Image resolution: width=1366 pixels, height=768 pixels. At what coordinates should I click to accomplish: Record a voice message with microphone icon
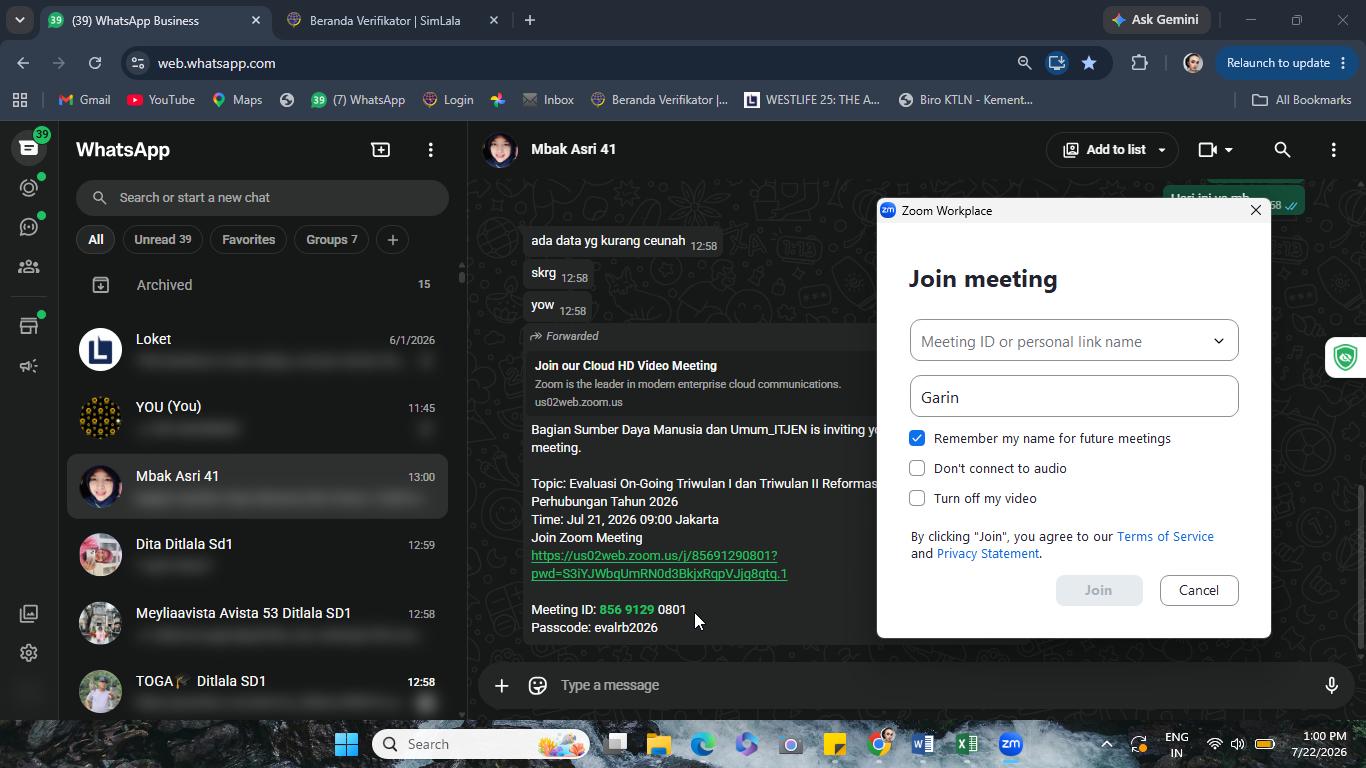1331,685
